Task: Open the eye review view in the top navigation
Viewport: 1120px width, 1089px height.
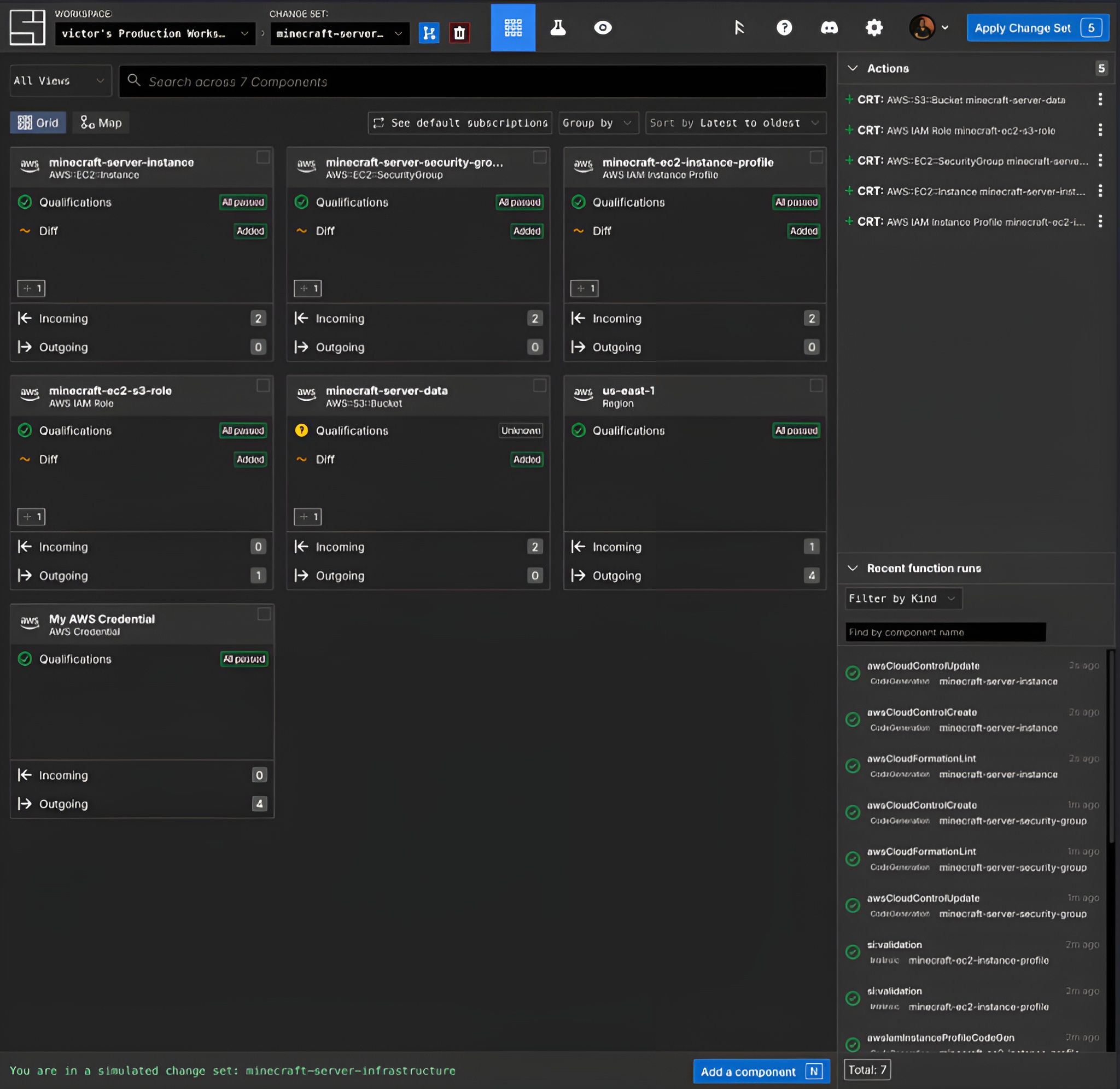Action: 603,27
